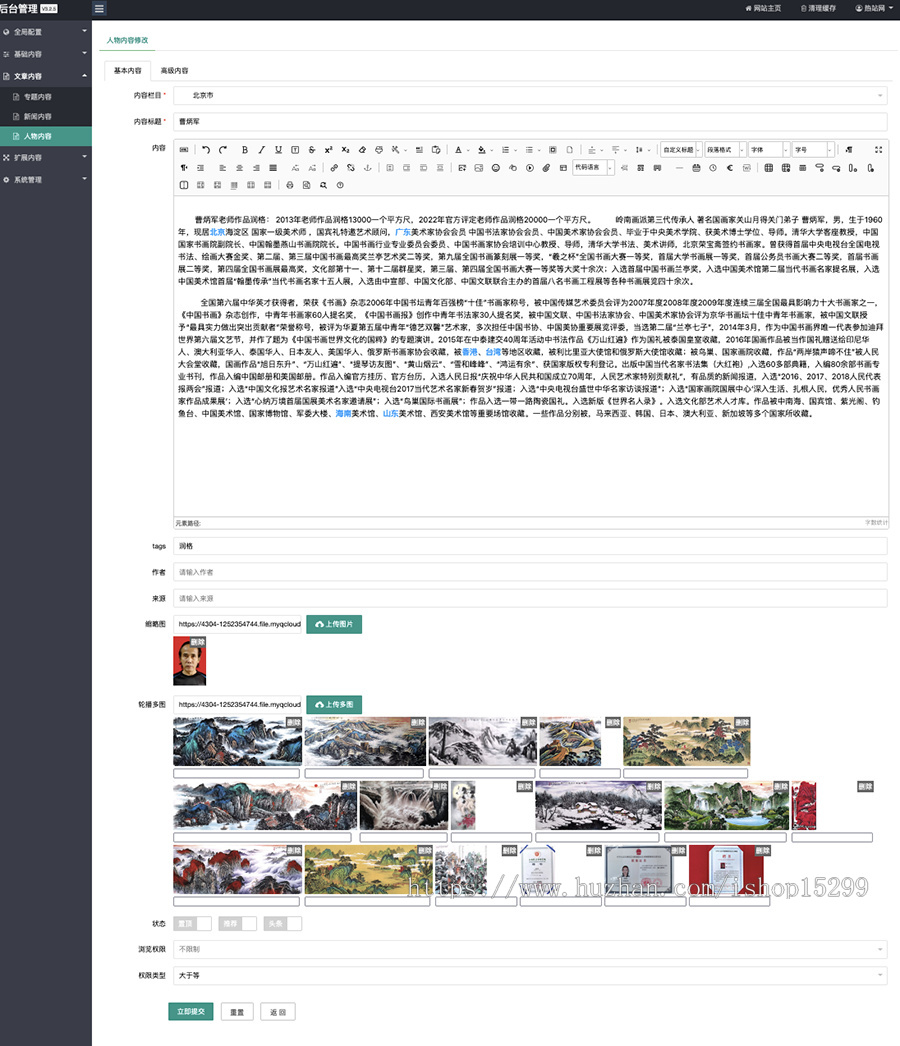
Task: Apply subscript formatting
Action: (x=345, y=150)
